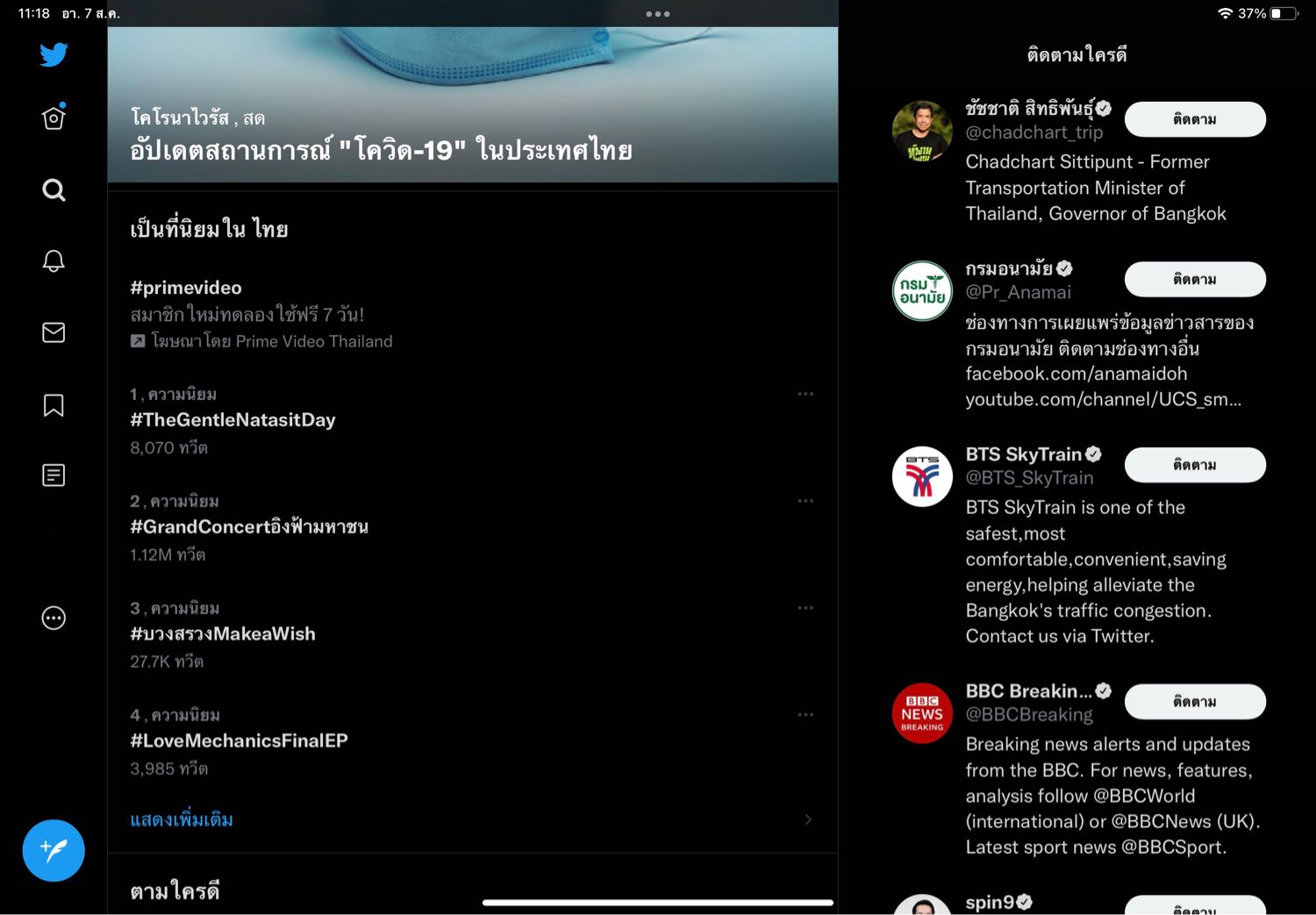Open the Search explore icon
This screenshot has width=1316, height=915.
54,189
